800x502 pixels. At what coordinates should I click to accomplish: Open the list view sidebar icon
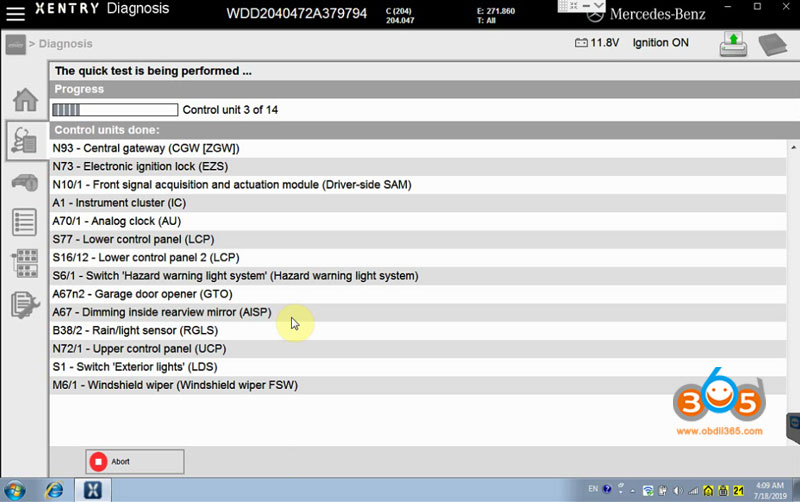(x=24, y=222)
